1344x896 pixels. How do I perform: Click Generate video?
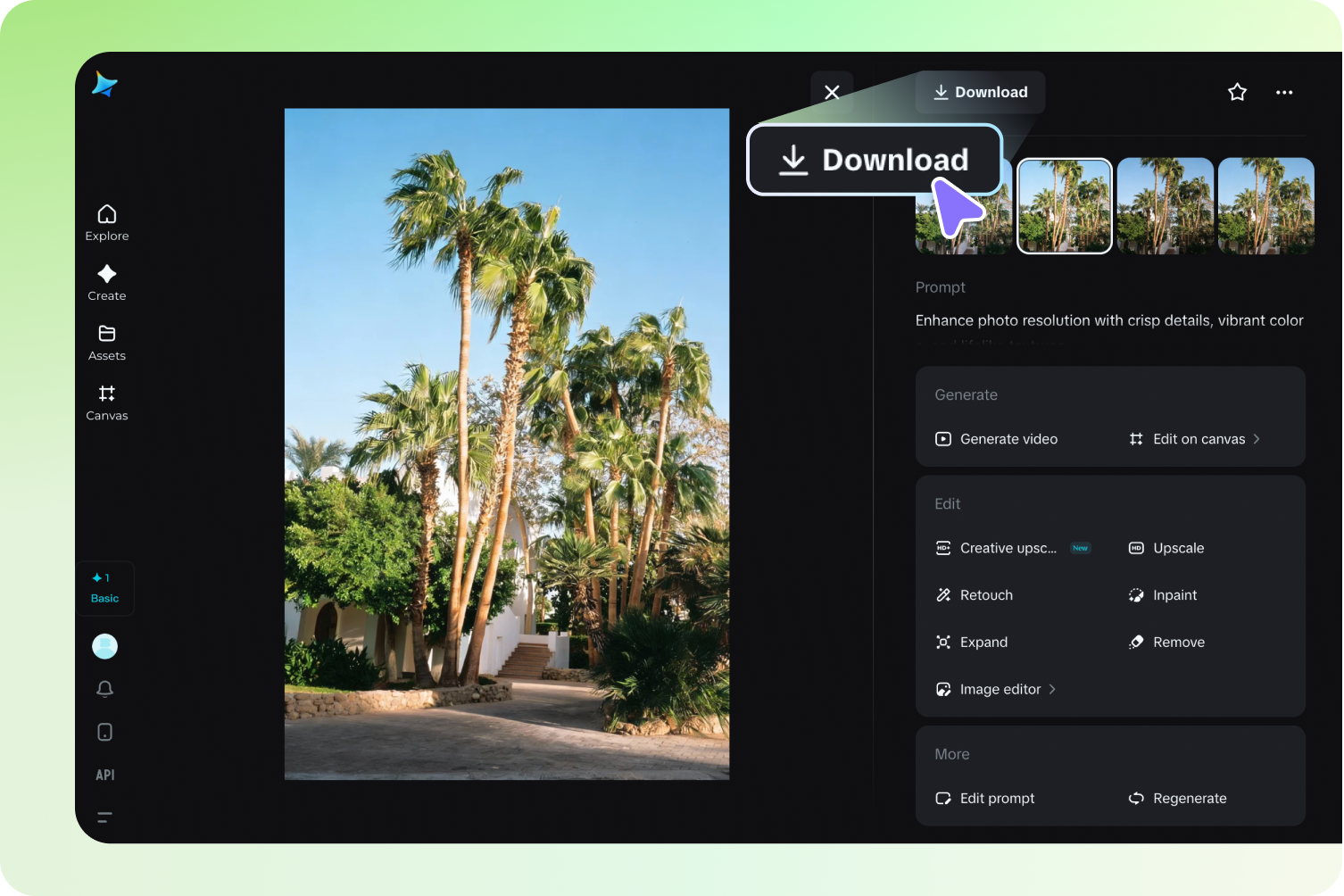[x=996, y=439]
